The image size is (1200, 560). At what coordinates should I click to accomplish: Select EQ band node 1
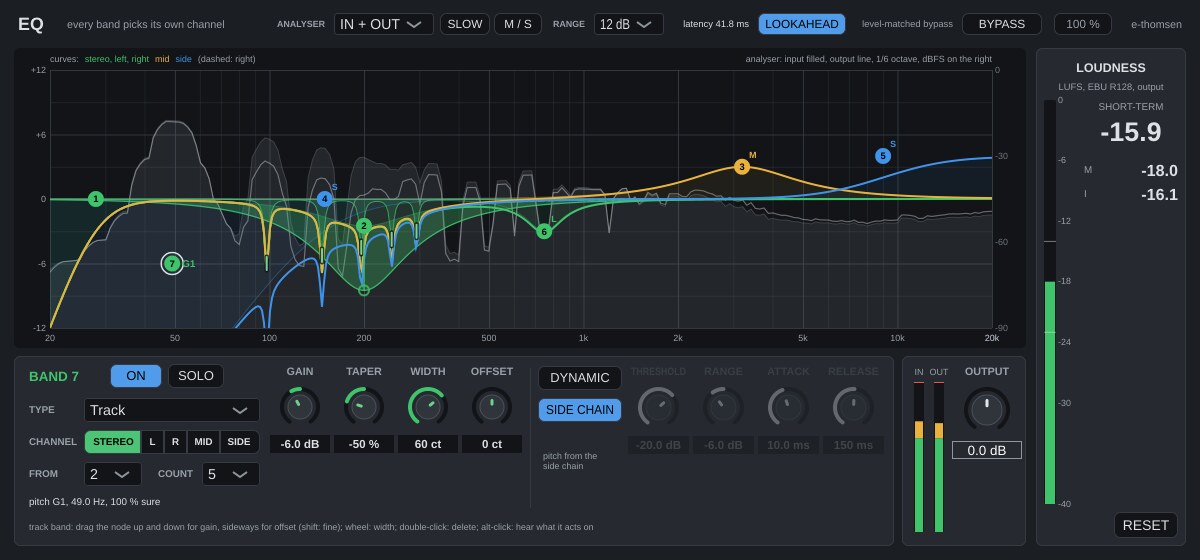pos(96,199)
